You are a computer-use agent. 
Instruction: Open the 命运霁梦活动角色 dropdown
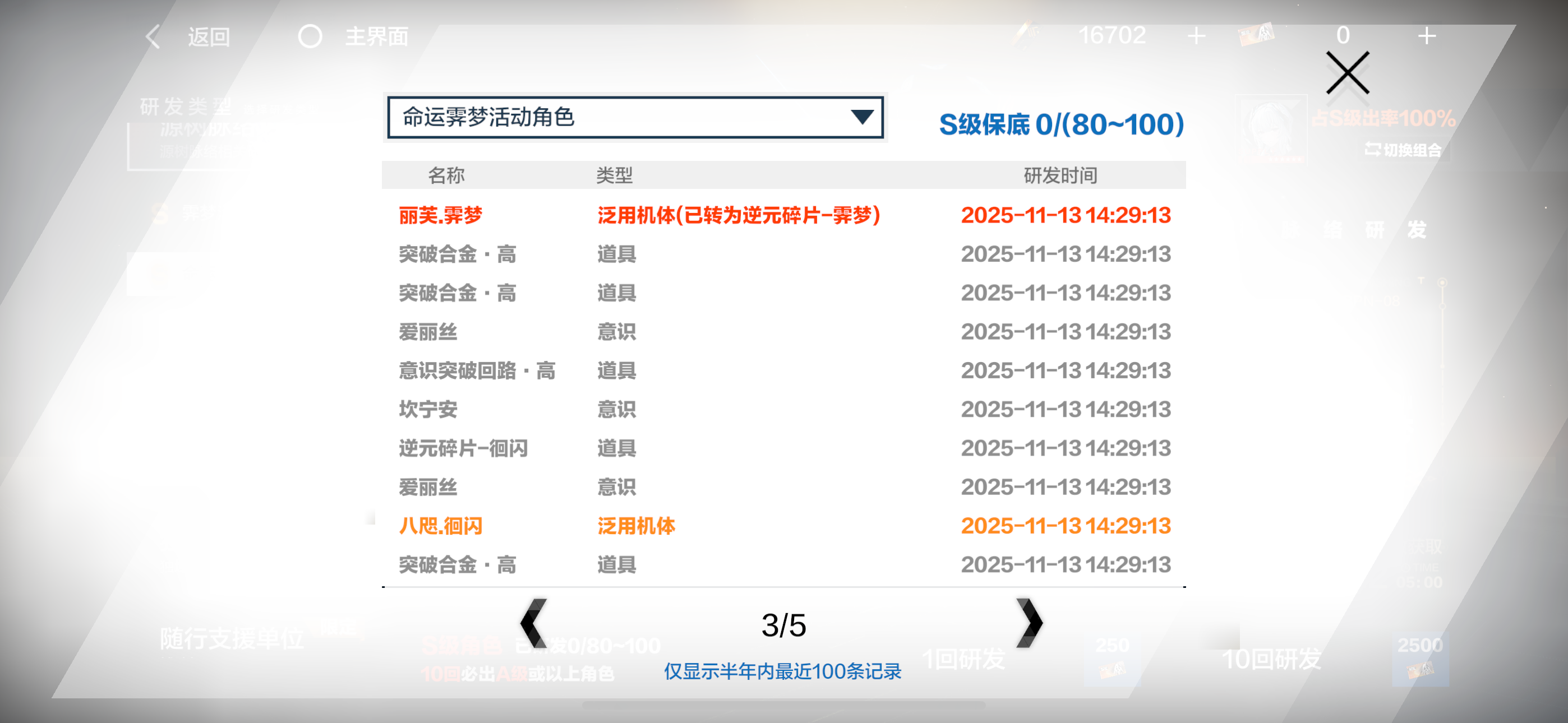[x=635, y=117]
